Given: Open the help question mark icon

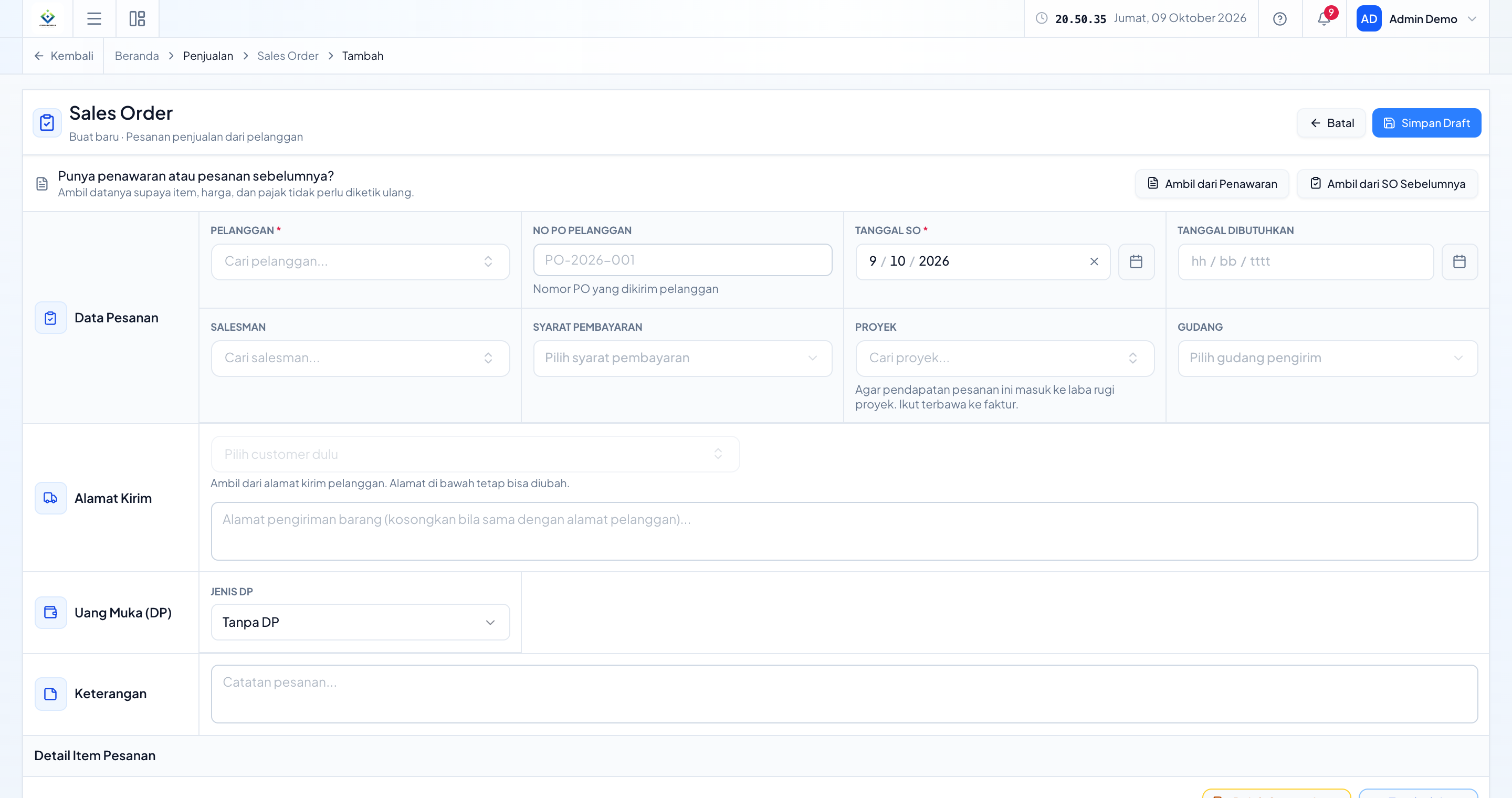Looking at the screenshot, I should click(1279, 19).
